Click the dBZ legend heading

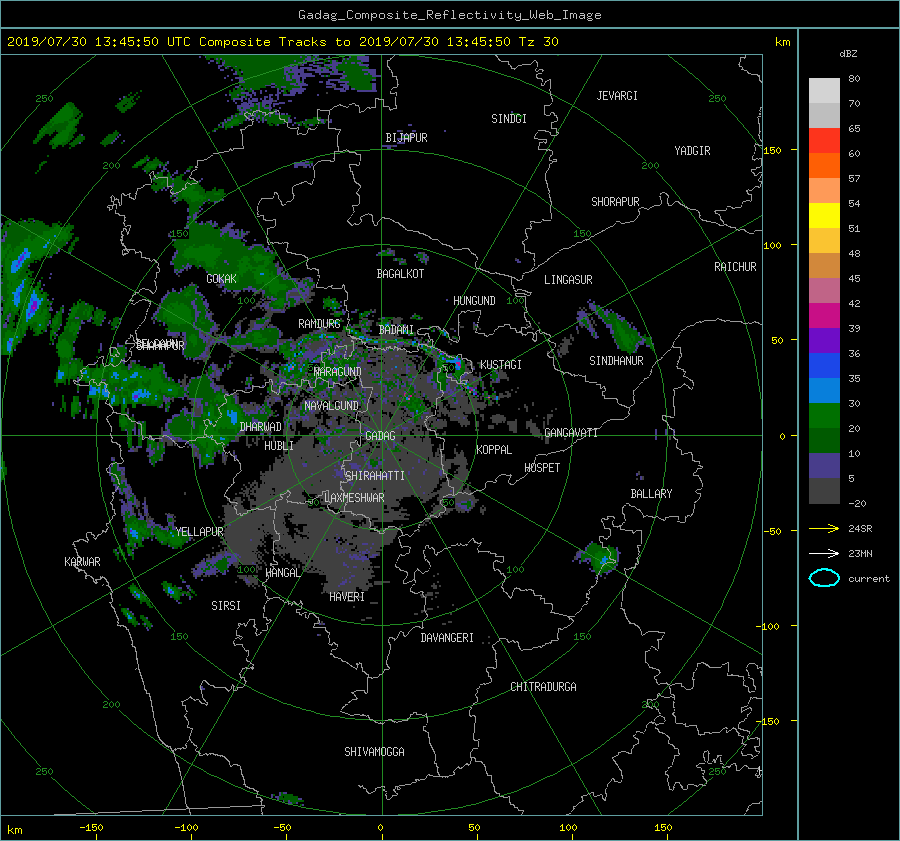[x=848, y=54]
